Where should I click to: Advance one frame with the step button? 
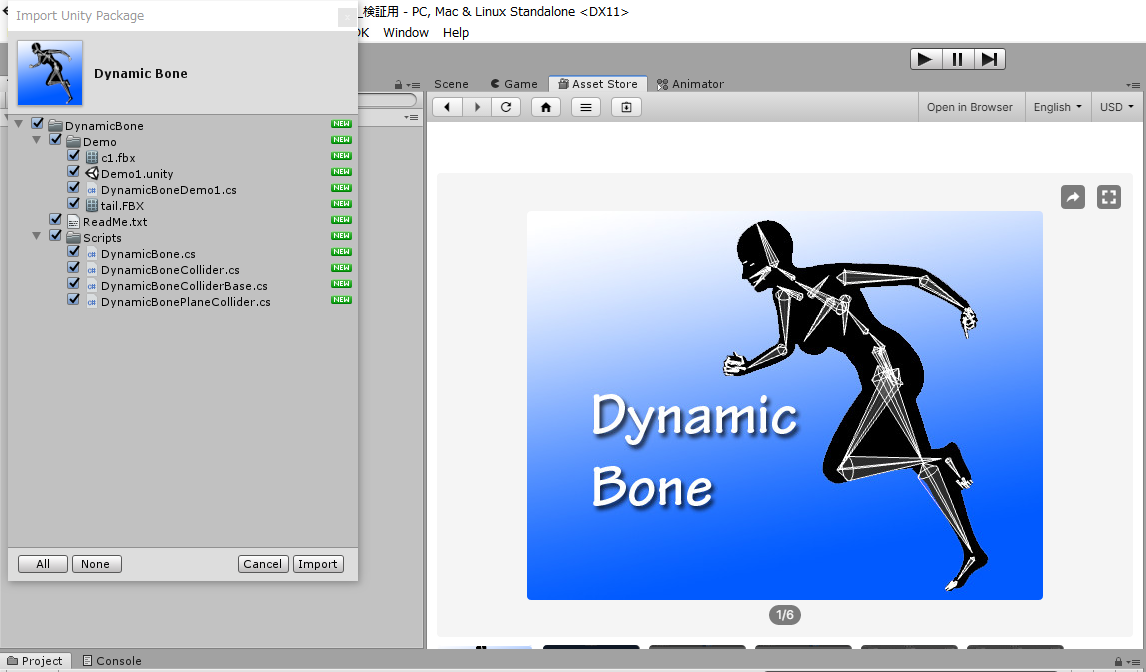990,59
